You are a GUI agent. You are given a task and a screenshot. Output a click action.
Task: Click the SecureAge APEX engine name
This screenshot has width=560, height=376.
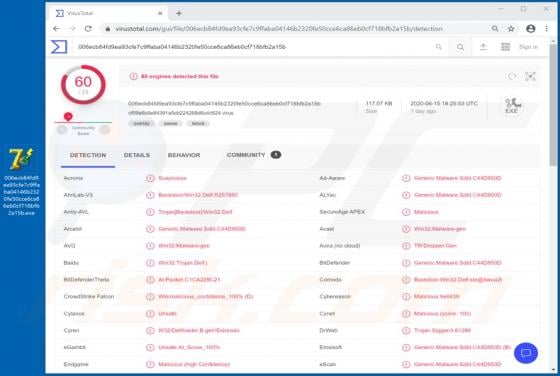pos(342,212)
